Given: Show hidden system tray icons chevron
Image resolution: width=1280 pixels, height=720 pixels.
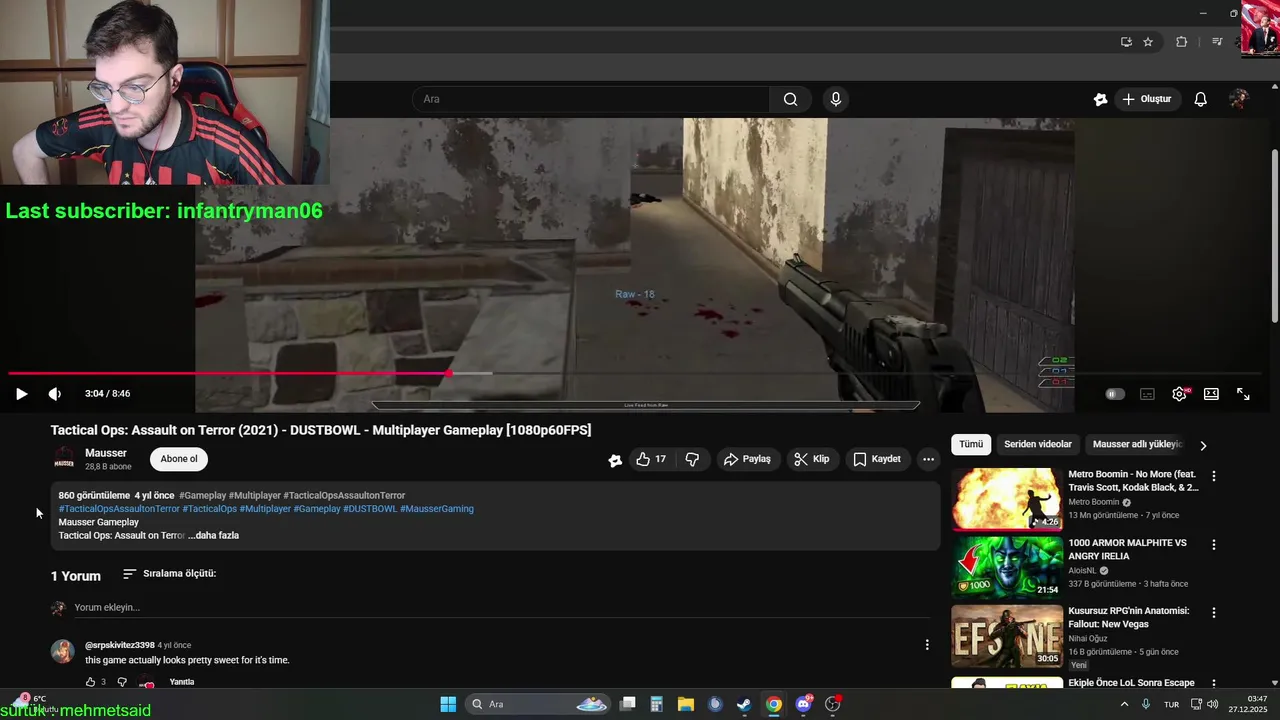Looking at the screenshot, I should pyautogui.click(x=1124, y=704).
